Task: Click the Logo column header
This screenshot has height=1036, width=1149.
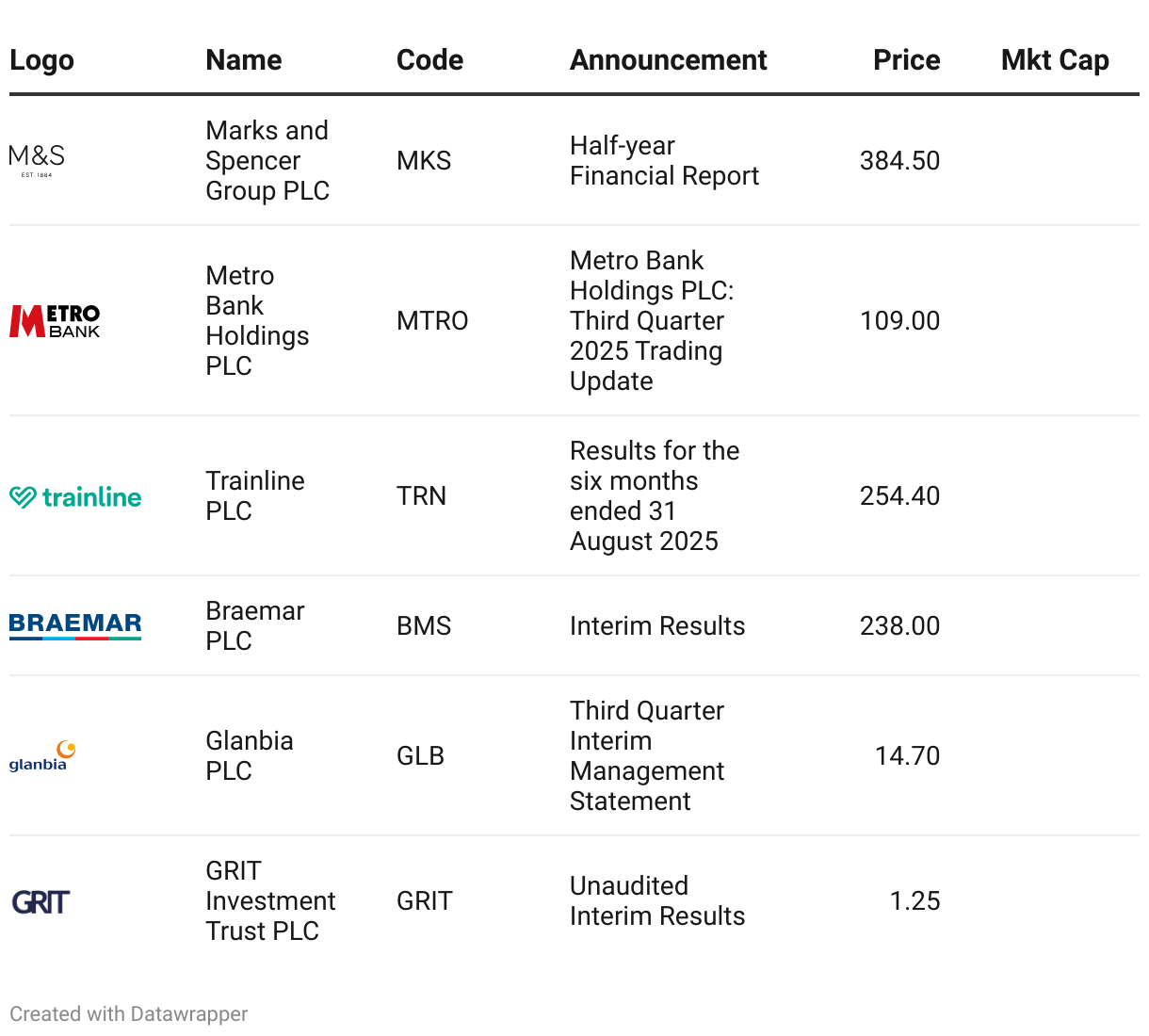Action: [x=42, y=60]
